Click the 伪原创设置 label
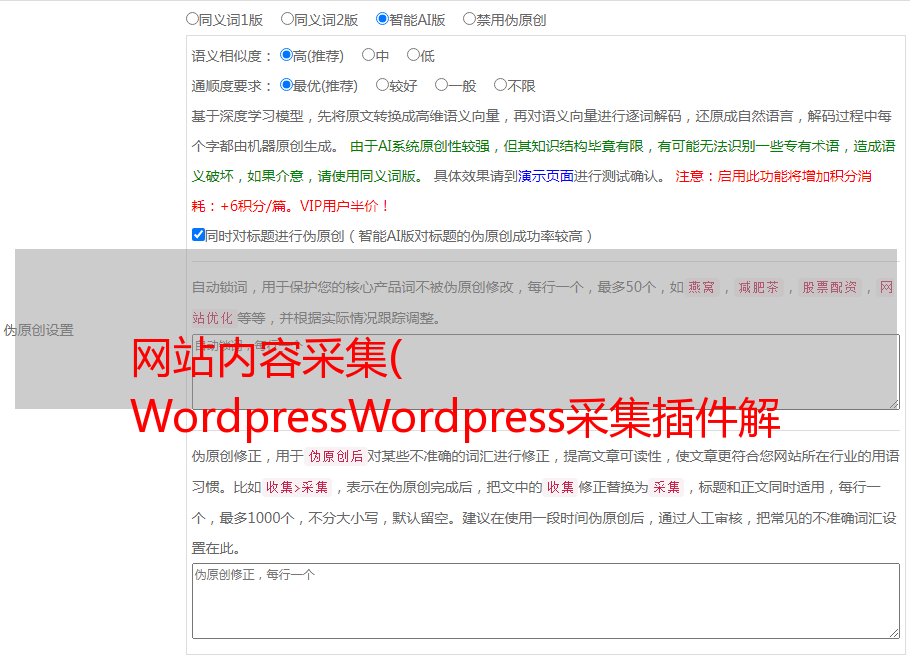 [x=39, y=330]
